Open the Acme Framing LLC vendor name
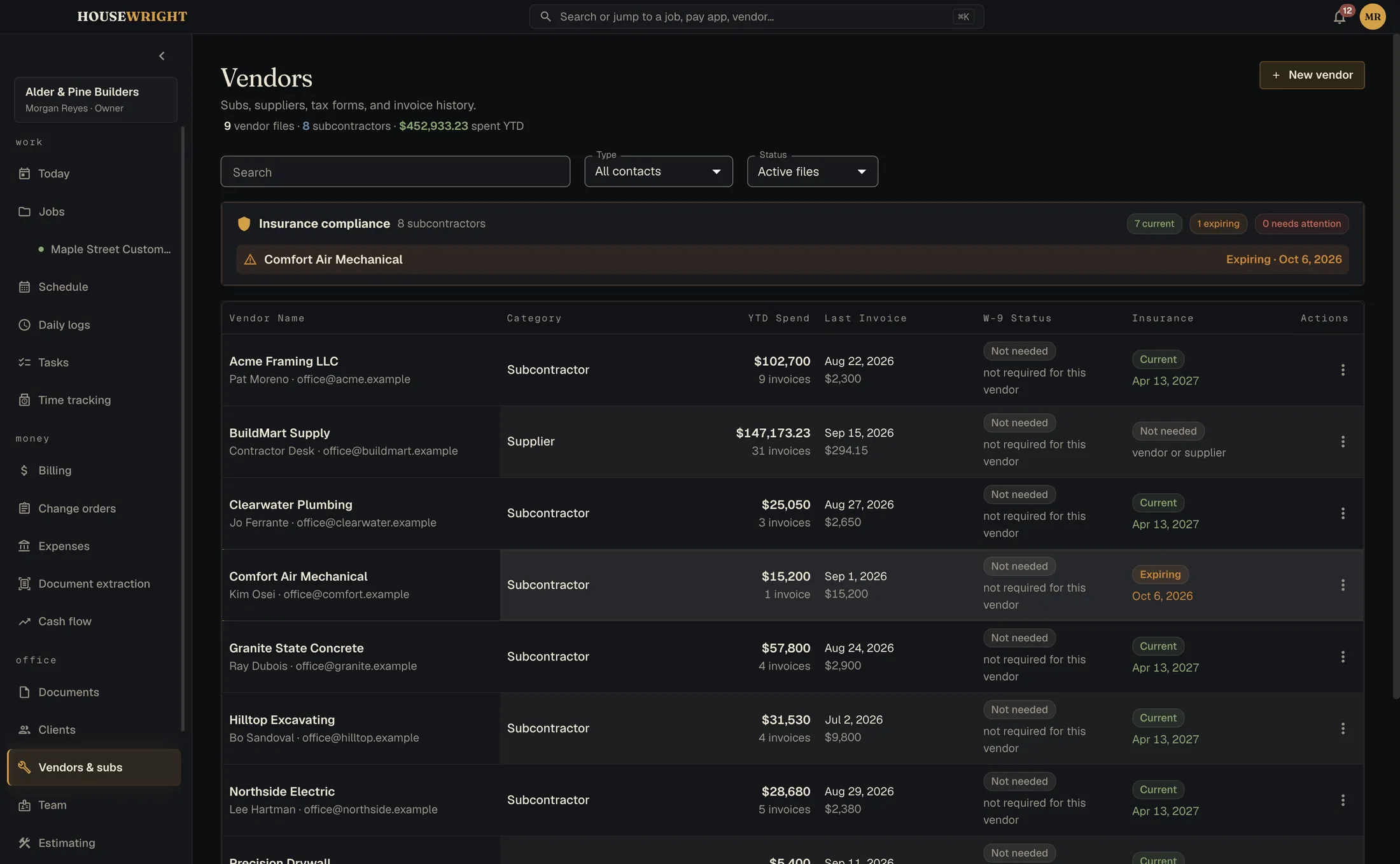 click(283, 361)
